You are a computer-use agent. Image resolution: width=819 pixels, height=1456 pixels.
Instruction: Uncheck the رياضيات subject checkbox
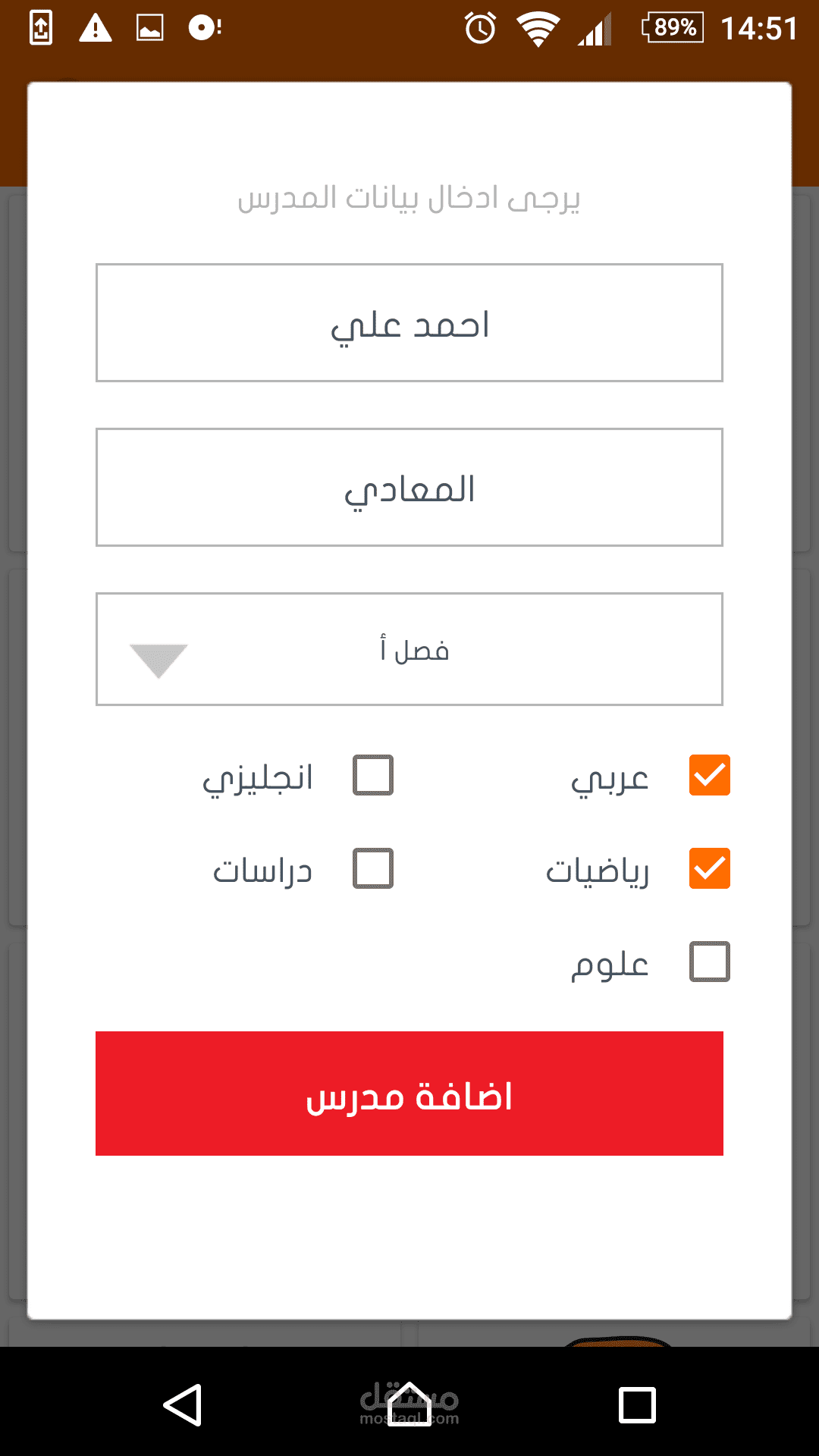(709, 868)
